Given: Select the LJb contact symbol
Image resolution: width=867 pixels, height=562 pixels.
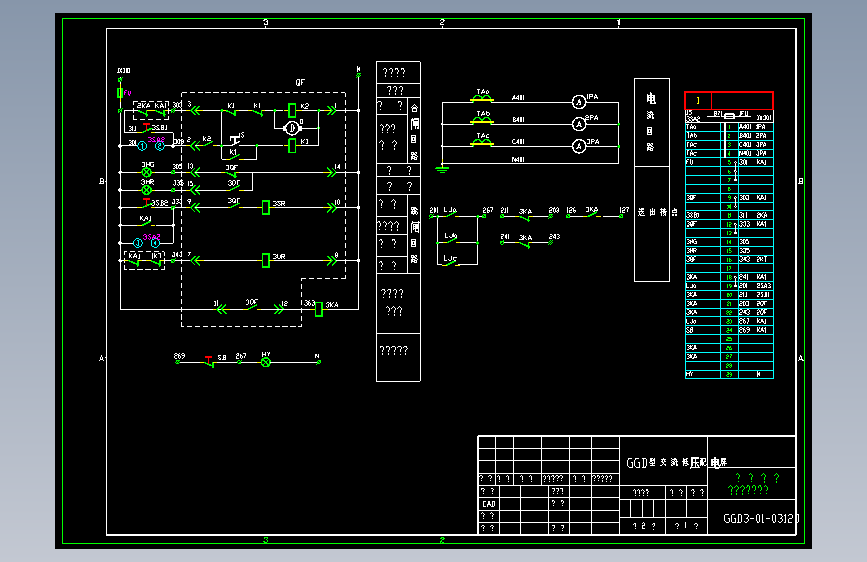Looking at the screenshot, I should click(x=451, y=241).
